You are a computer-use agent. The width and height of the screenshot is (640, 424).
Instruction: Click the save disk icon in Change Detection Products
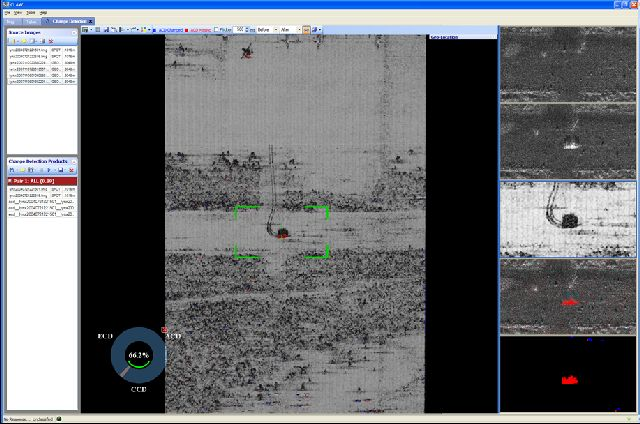60,170
